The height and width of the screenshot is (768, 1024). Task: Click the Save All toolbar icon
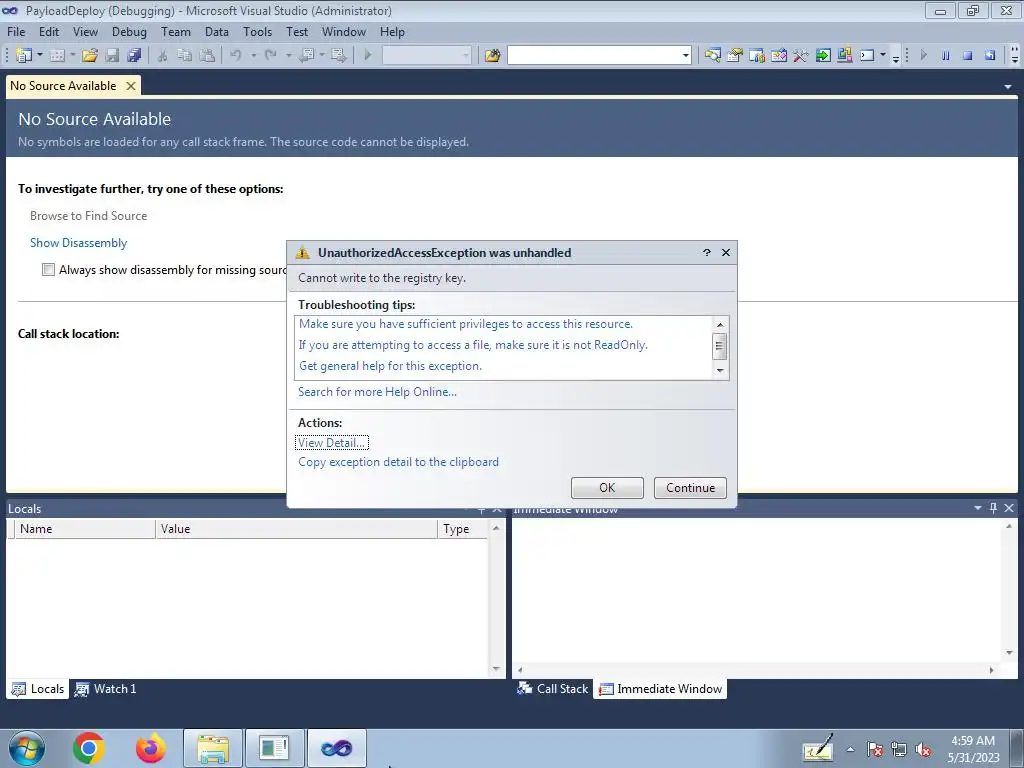[135, 56]
